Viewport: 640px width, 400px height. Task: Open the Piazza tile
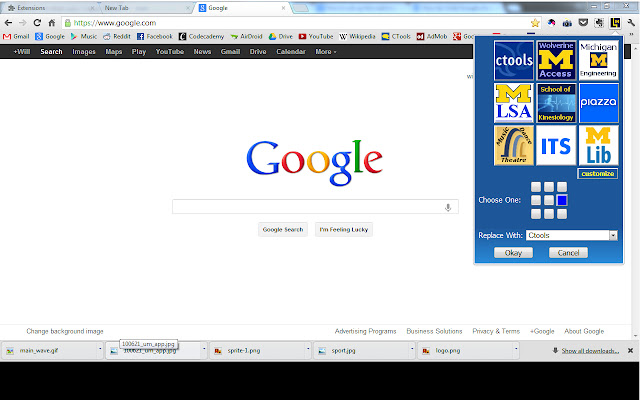click(598, 103)
